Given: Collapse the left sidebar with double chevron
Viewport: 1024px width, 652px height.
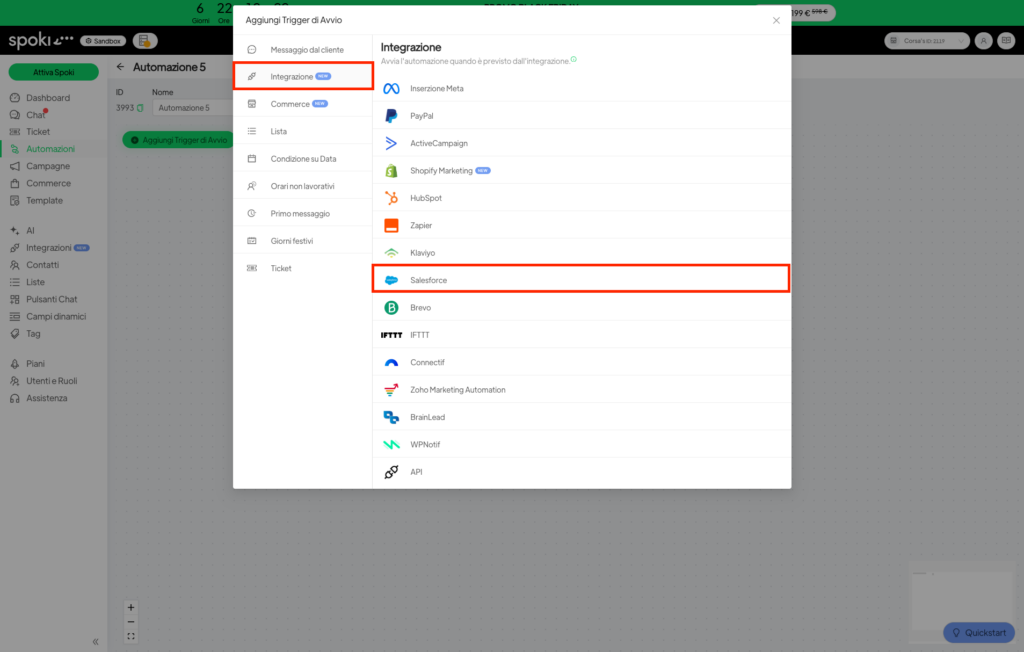Looking at the screenshot, I should tap(95, 642).
